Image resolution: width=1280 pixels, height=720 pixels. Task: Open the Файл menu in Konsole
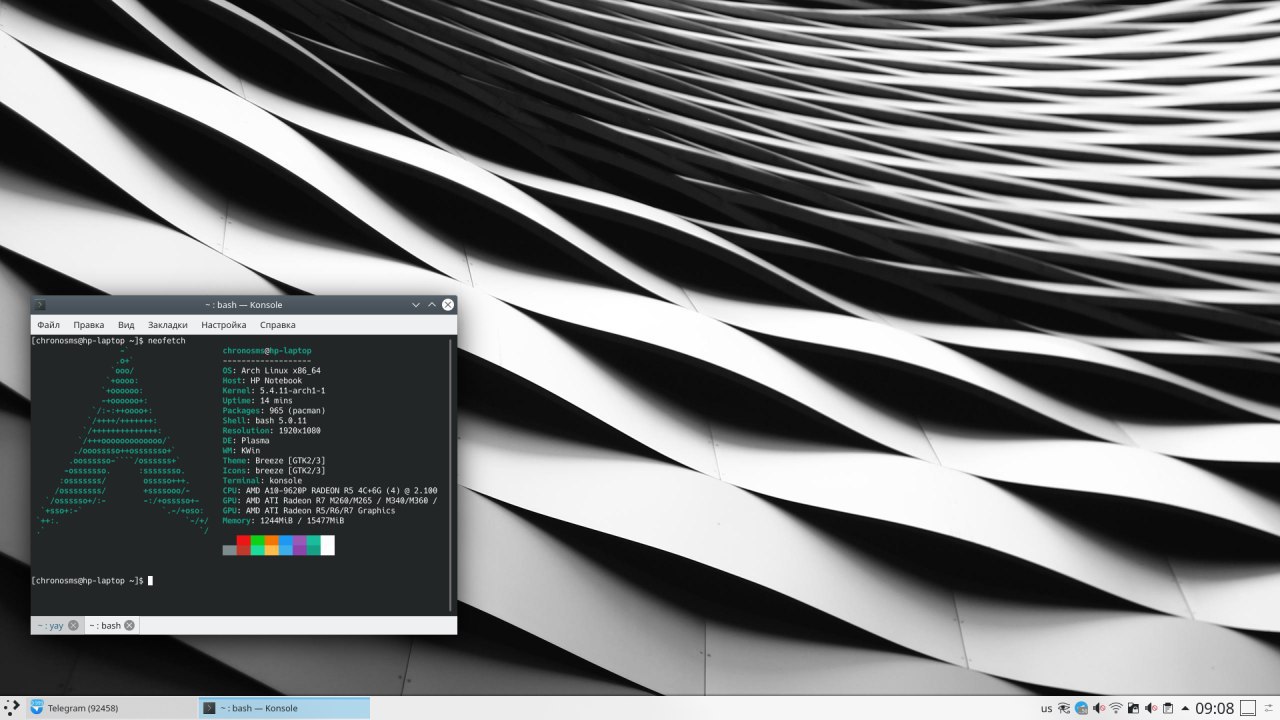pyautogui.click(x=48, y=325)
